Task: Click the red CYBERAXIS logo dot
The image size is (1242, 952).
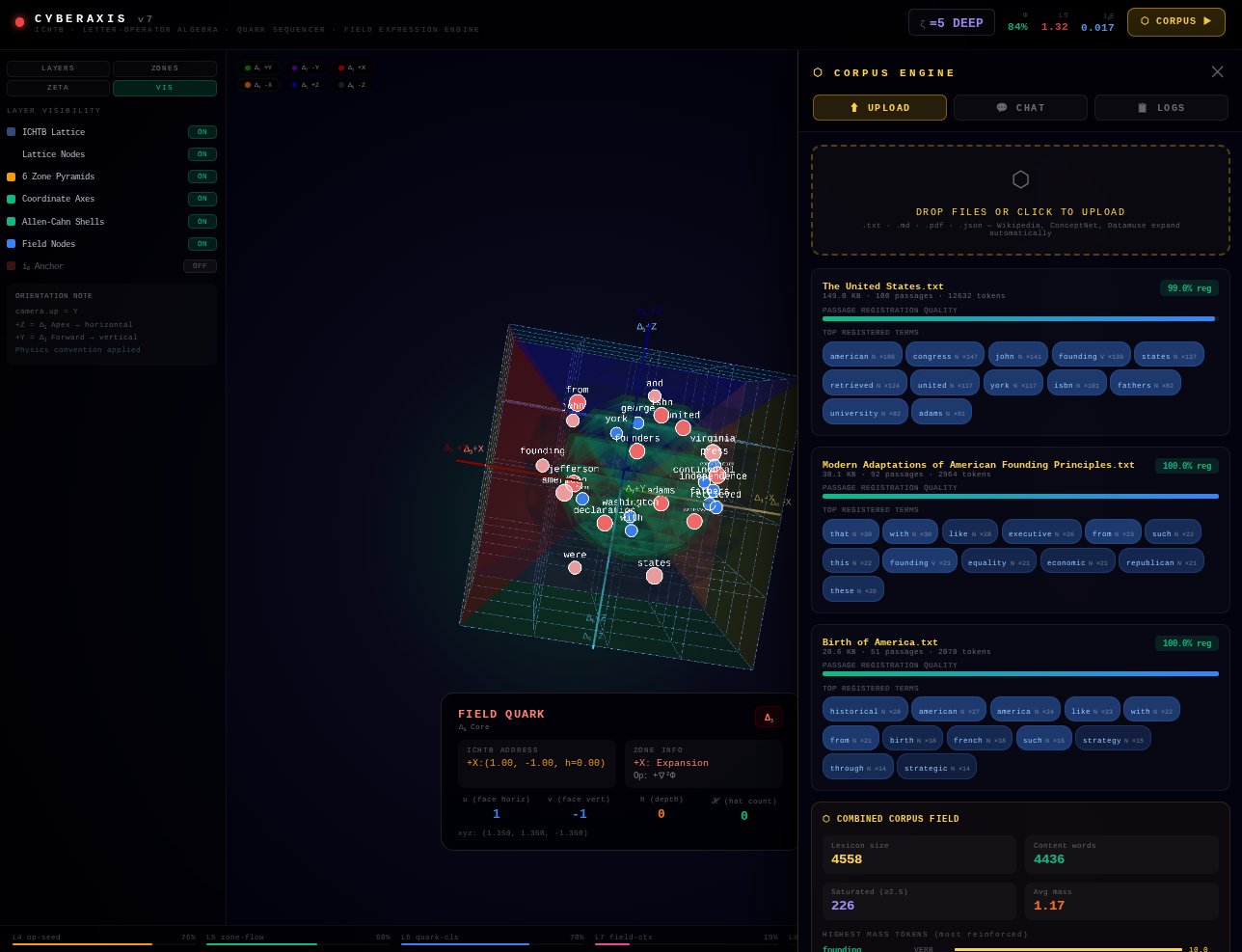Action: click(20, 21)
